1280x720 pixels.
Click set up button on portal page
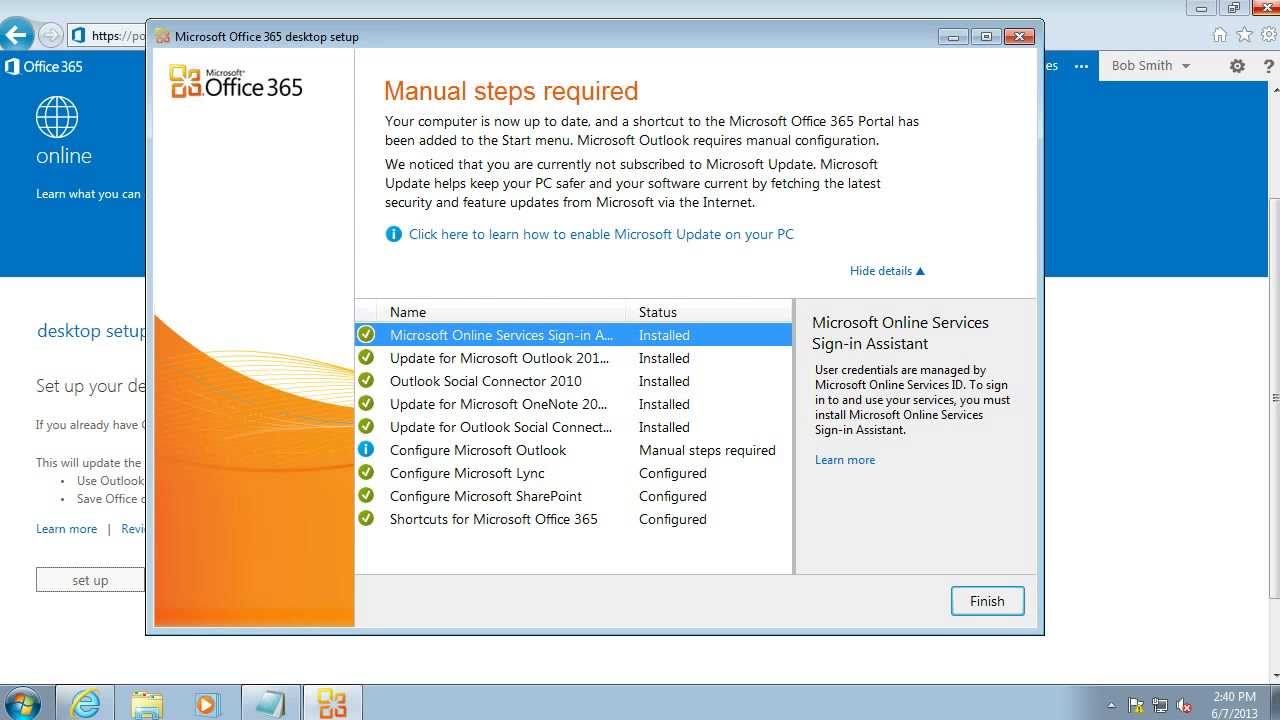90,580
